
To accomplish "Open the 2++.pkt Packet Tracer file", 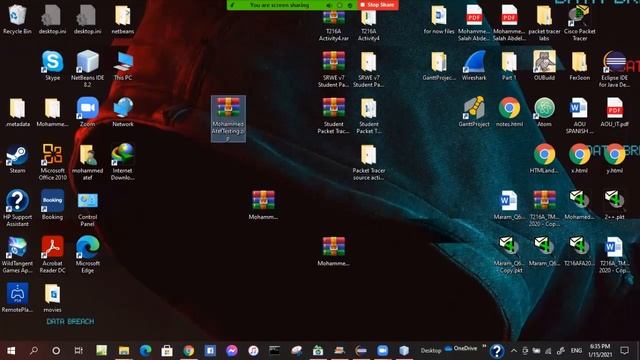I will click(614, 205).
